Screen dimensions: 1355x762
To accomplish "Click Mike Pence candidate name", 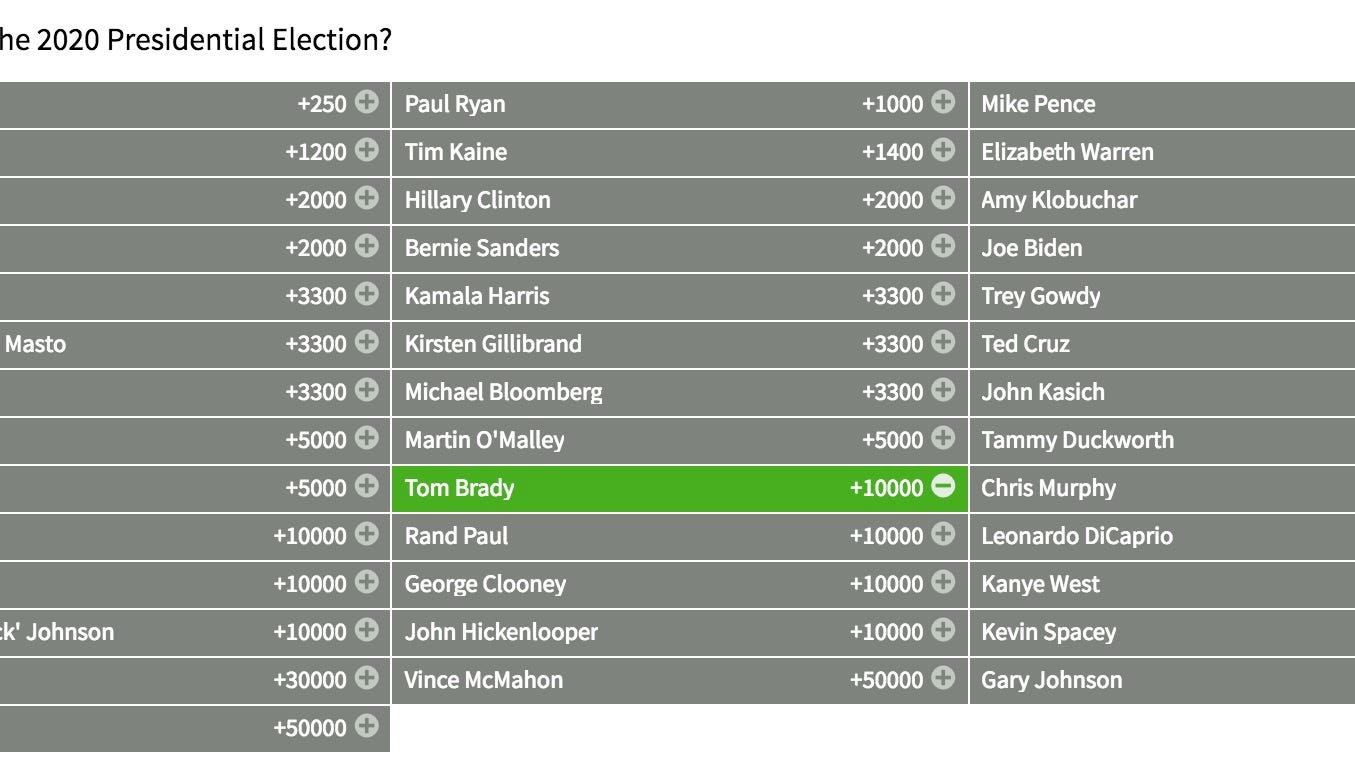I will (x=1038, y=104).
